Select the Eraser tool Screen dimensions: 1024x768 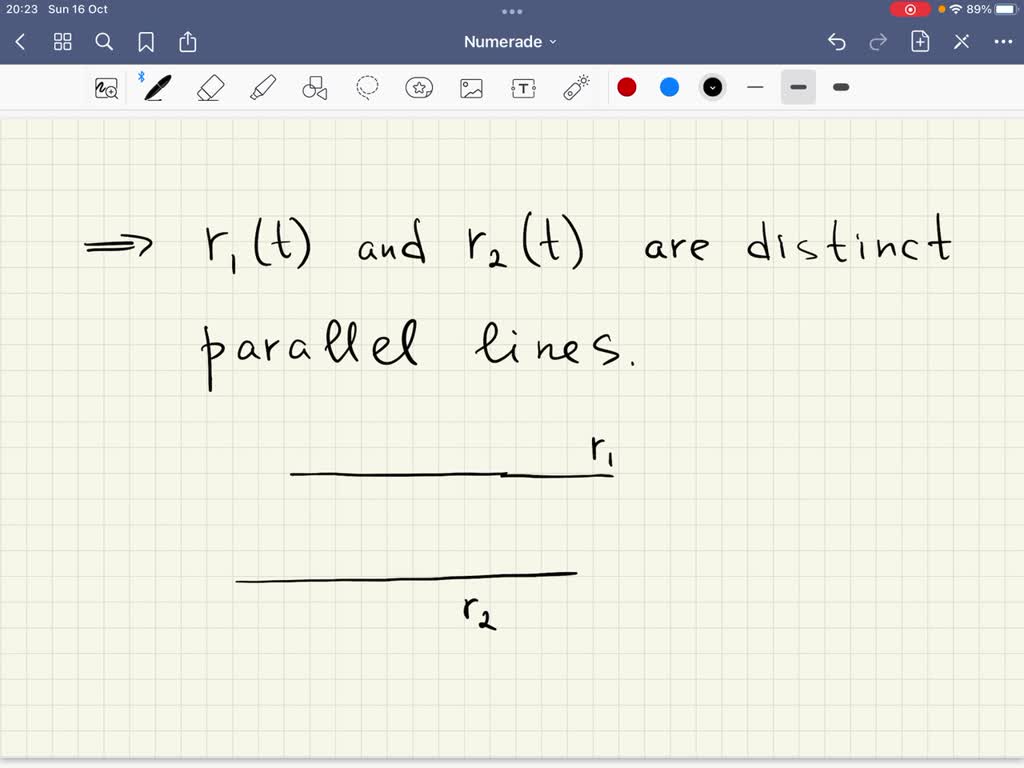pos(210,88)
